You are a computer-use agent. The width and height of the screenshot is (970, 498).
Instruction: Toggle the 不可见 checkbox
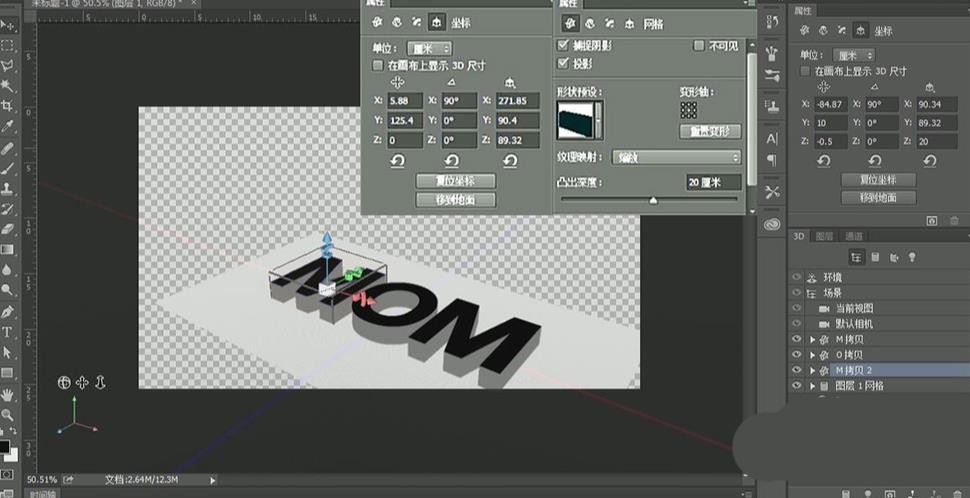click(699, 46)
